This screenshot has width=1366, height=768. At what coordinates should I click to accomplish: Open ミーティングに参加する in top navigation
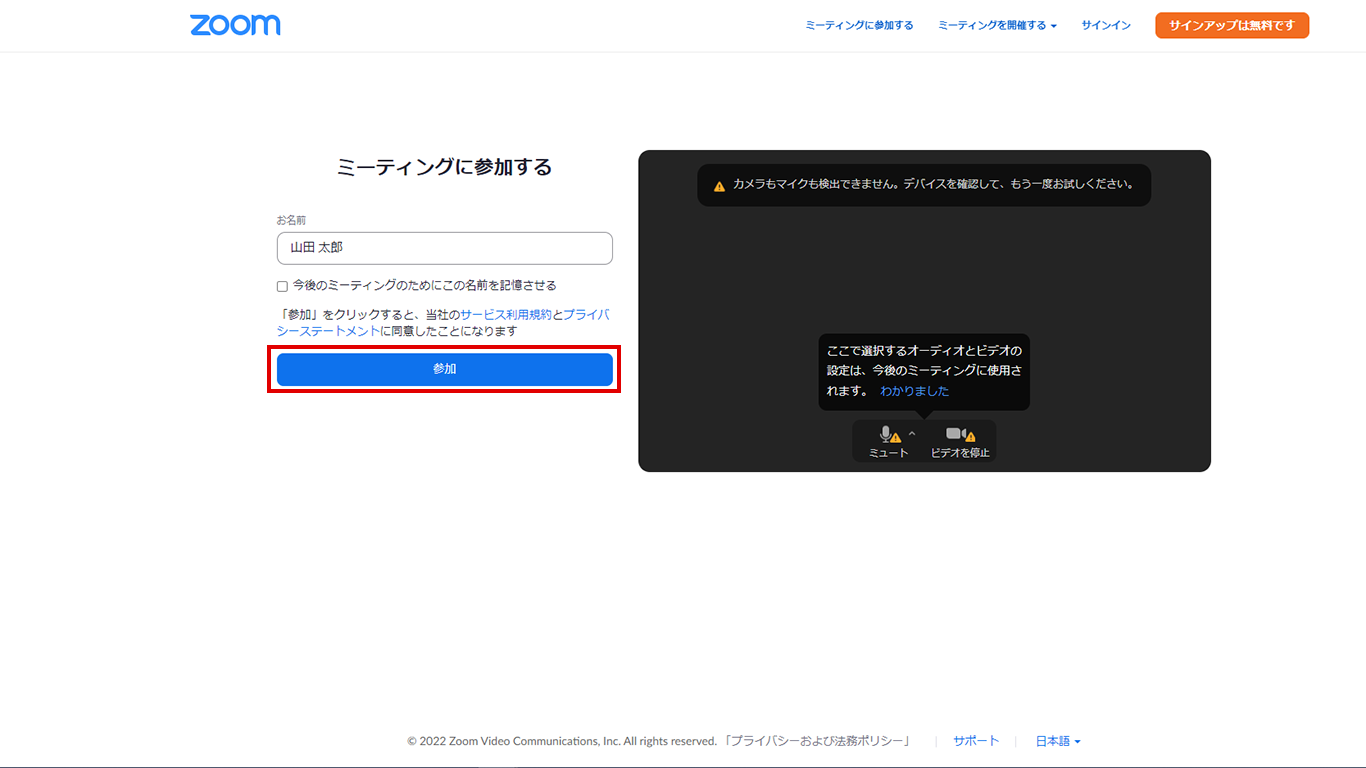point(859,25)
